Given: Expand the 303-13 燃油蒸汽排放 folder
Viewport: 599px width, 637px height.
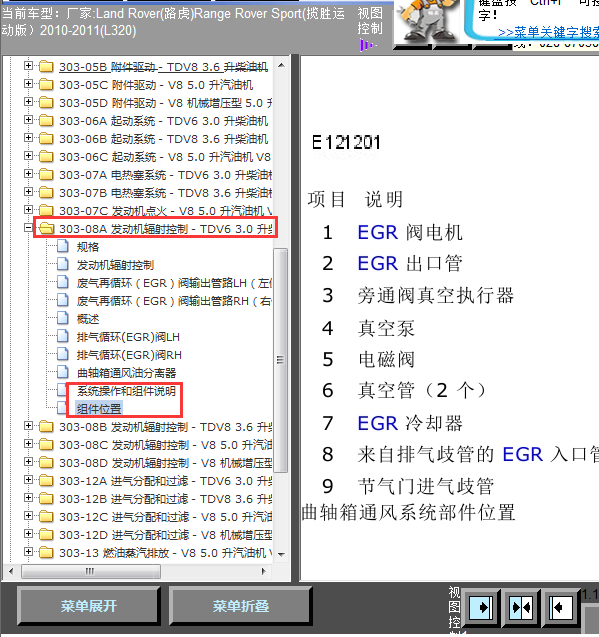Looking at the screenshot, I should (x=28, y=552).
